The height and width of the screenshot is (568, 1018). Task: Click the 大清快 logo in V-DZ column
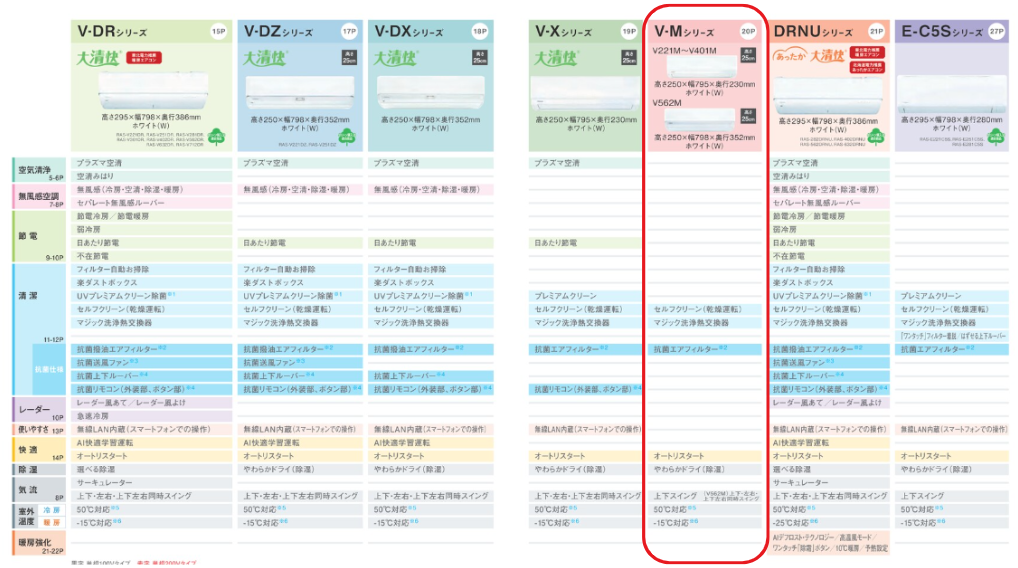(265, 58)
